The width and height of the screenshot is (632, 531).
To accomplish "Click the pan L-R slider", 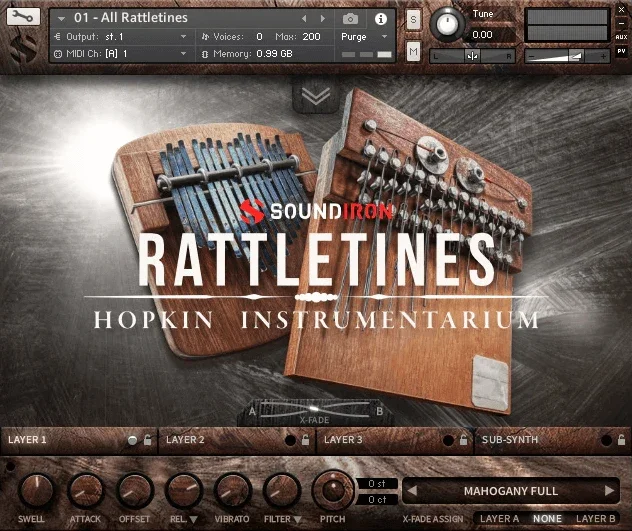I will click(x=472, y=56).
